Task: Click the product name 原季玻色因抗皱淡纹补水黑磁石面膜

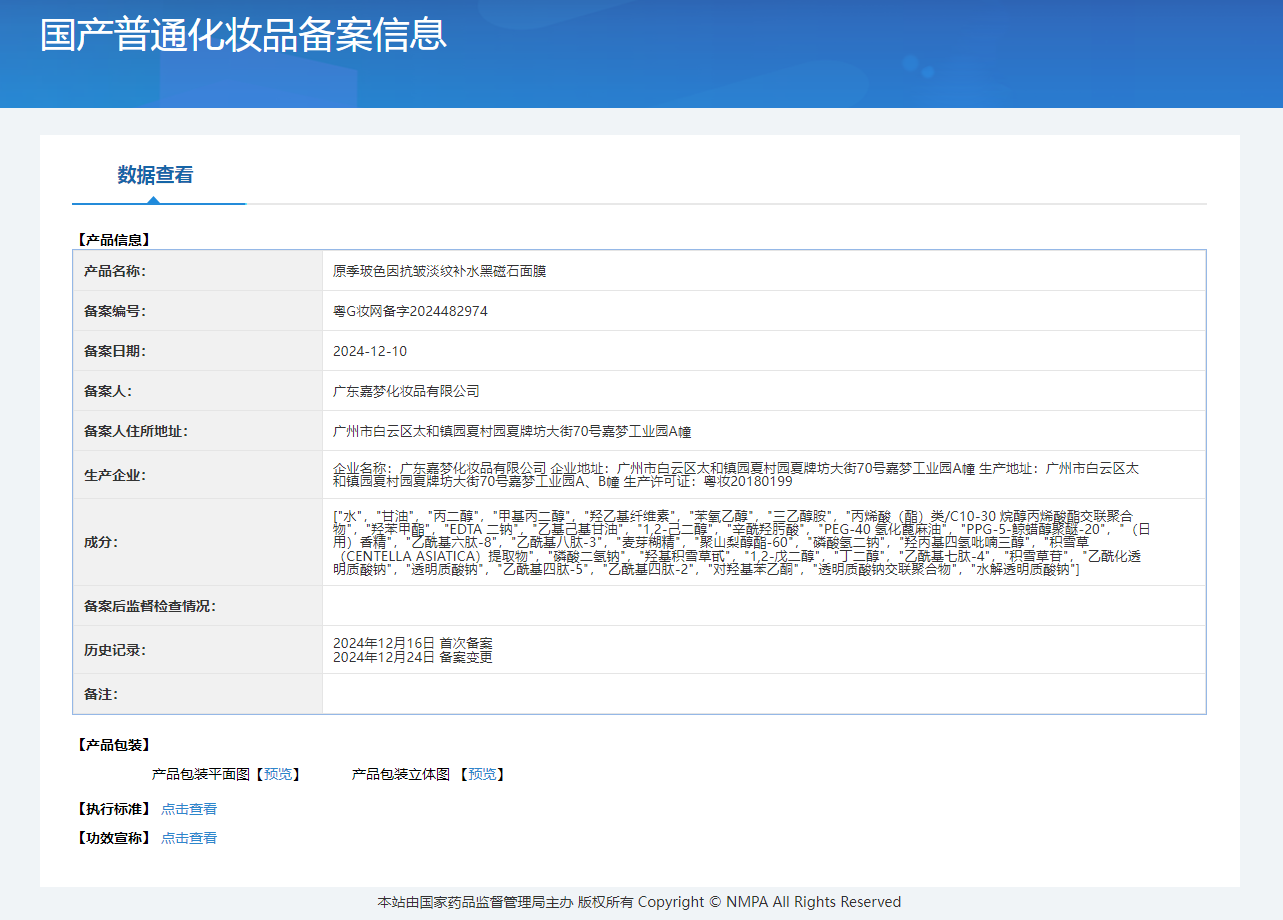Action: pos(439,271)
